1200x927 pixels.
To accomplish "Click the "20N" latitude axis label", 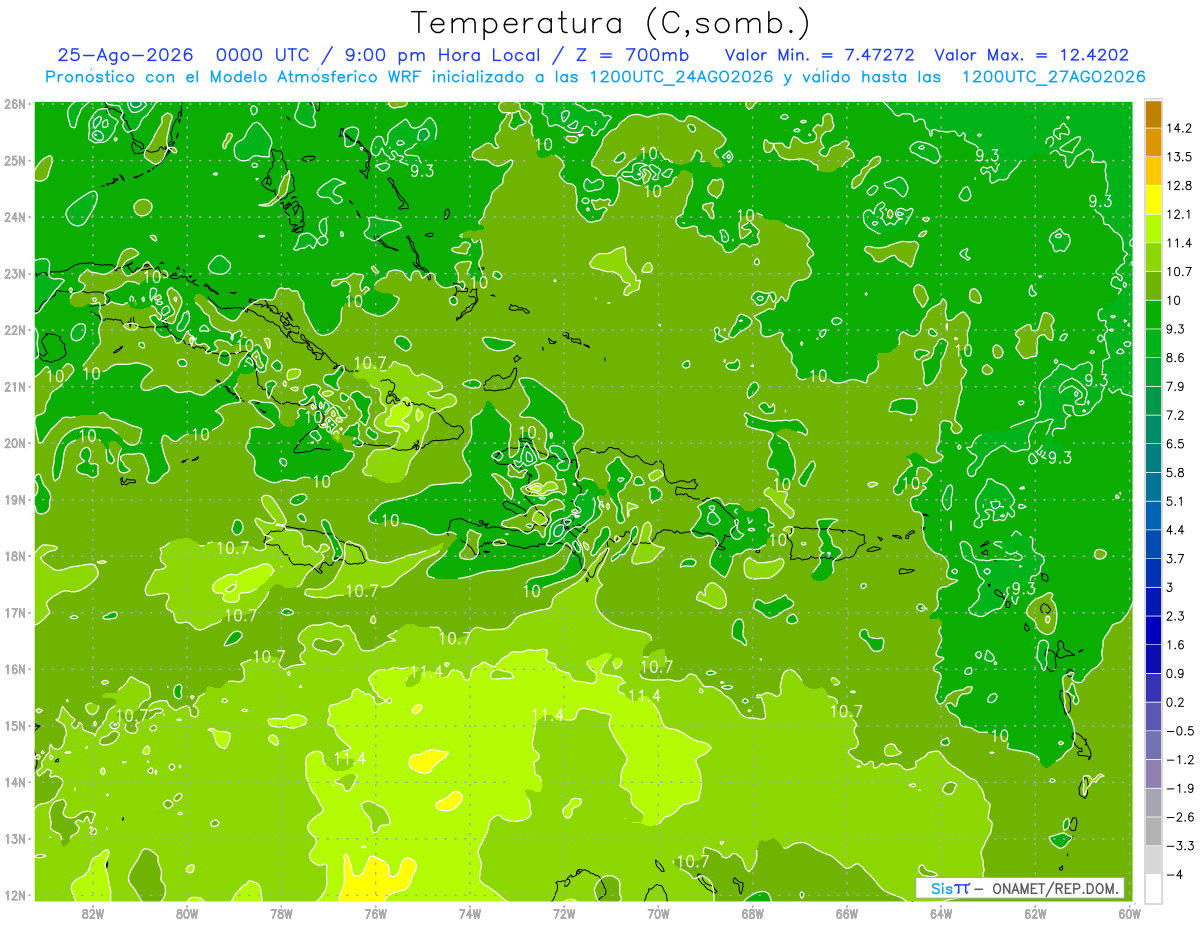I will point(15,443).
